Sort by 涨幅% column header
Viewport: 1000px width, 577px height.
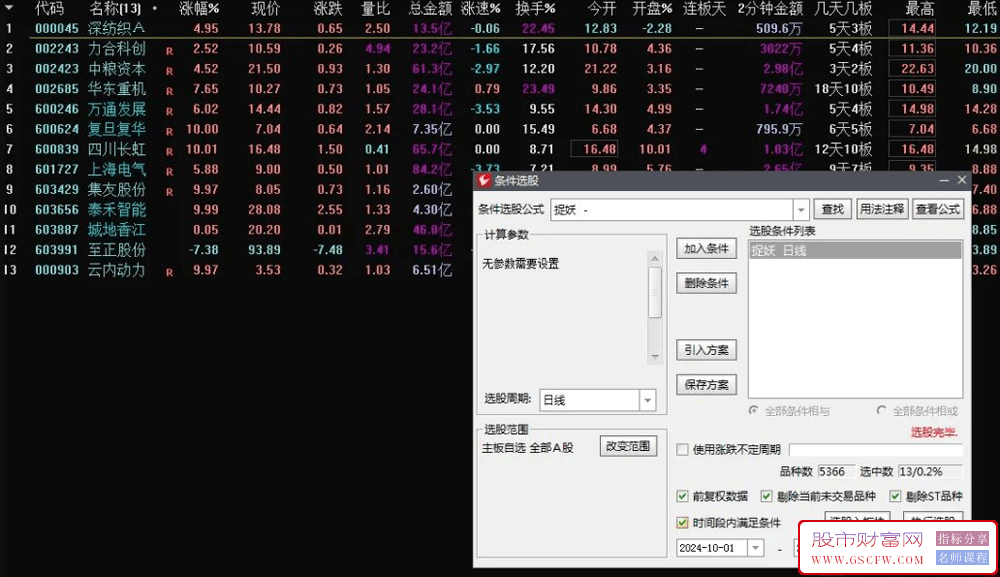[x=199, y=8]
